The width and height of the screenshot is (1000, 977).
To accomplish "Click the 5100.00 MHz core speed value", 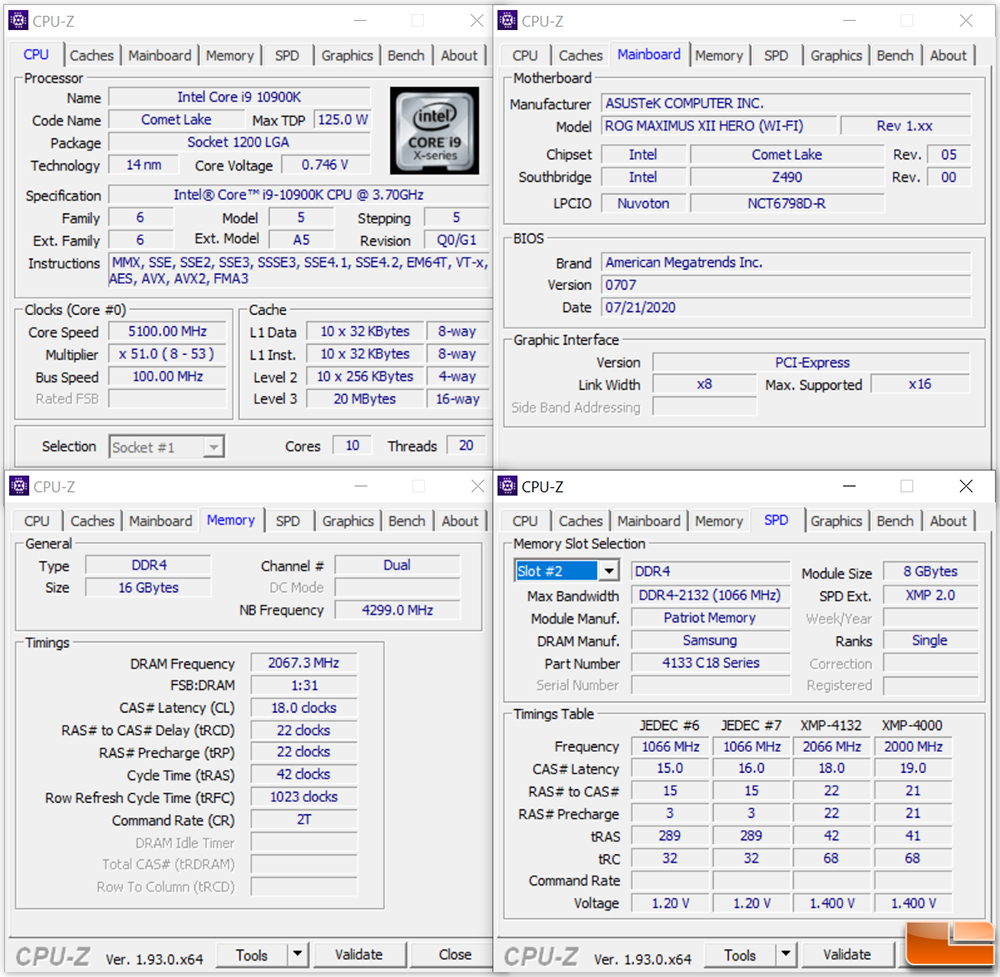I will pyautogui.click(x=167, y=332).
